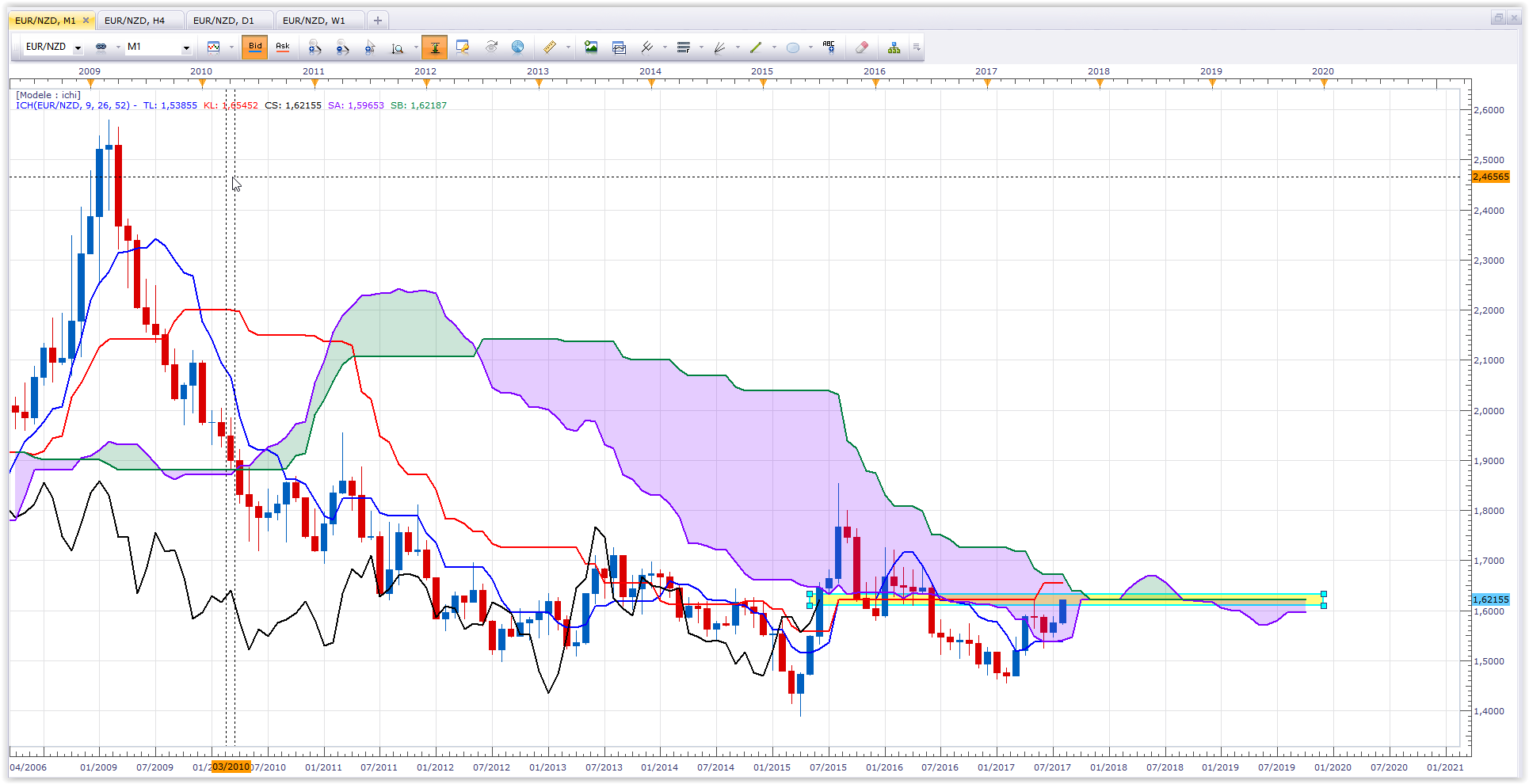Click the highlighted 03/2010 date label
1529x784 pixels.
click(231, 767)
